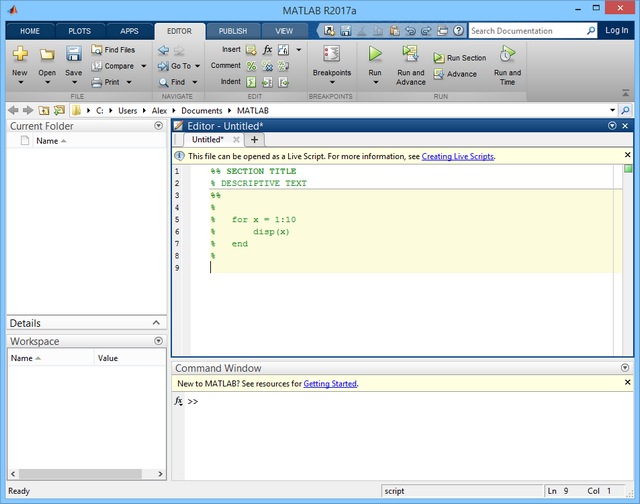Click the Run and Time icon
Screen dimensions: 640x504
(x=507, y=54)
